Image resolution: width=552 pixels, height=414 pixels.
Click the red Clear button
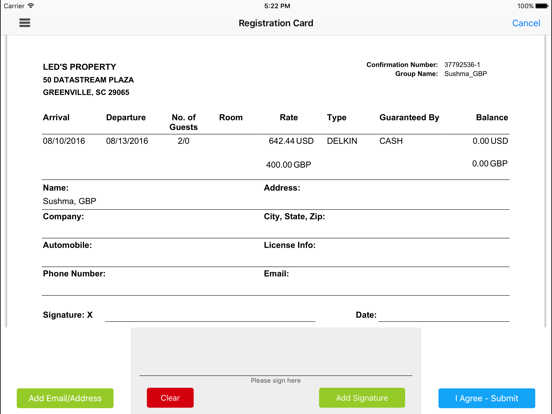[x=170, y=398]
